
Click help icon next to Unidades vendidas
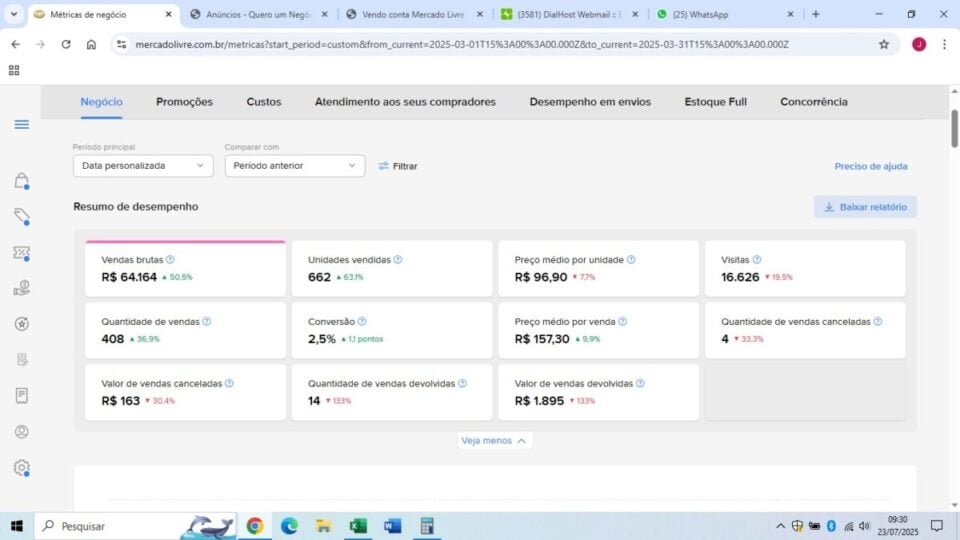click(398, 260)
